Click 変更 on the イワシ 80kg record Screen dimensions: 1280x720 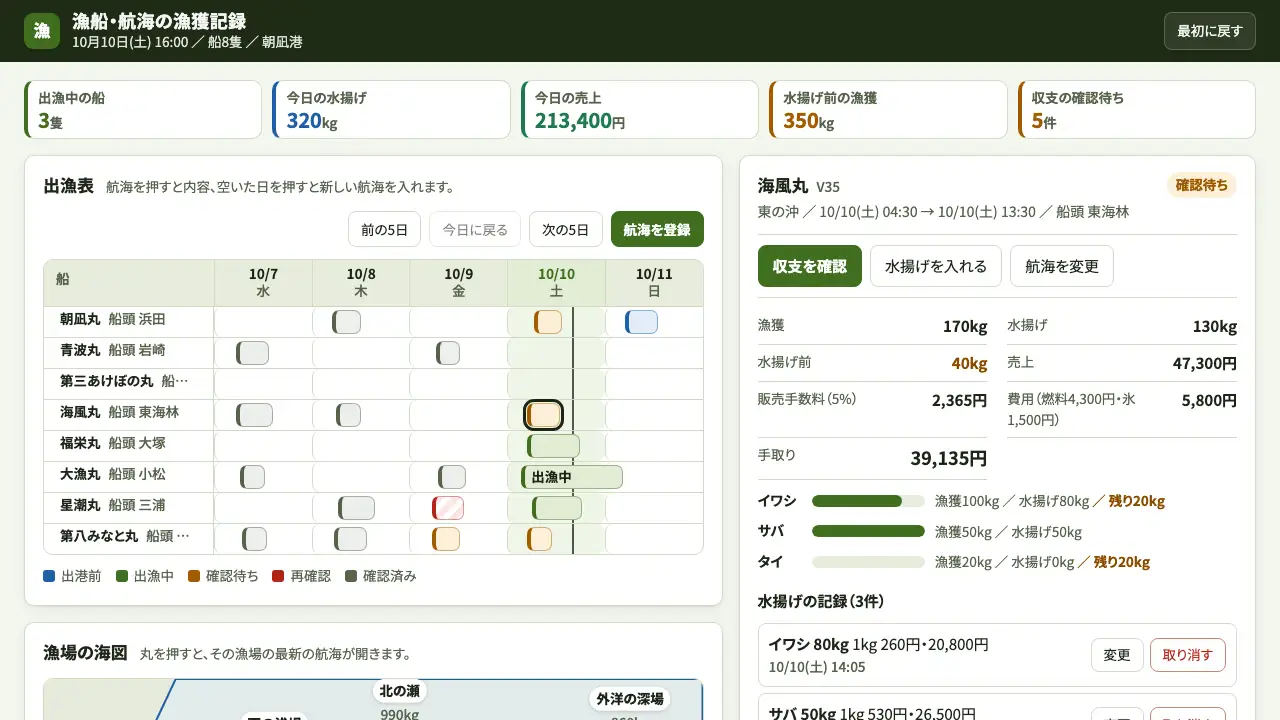(x=1117, y=655)
